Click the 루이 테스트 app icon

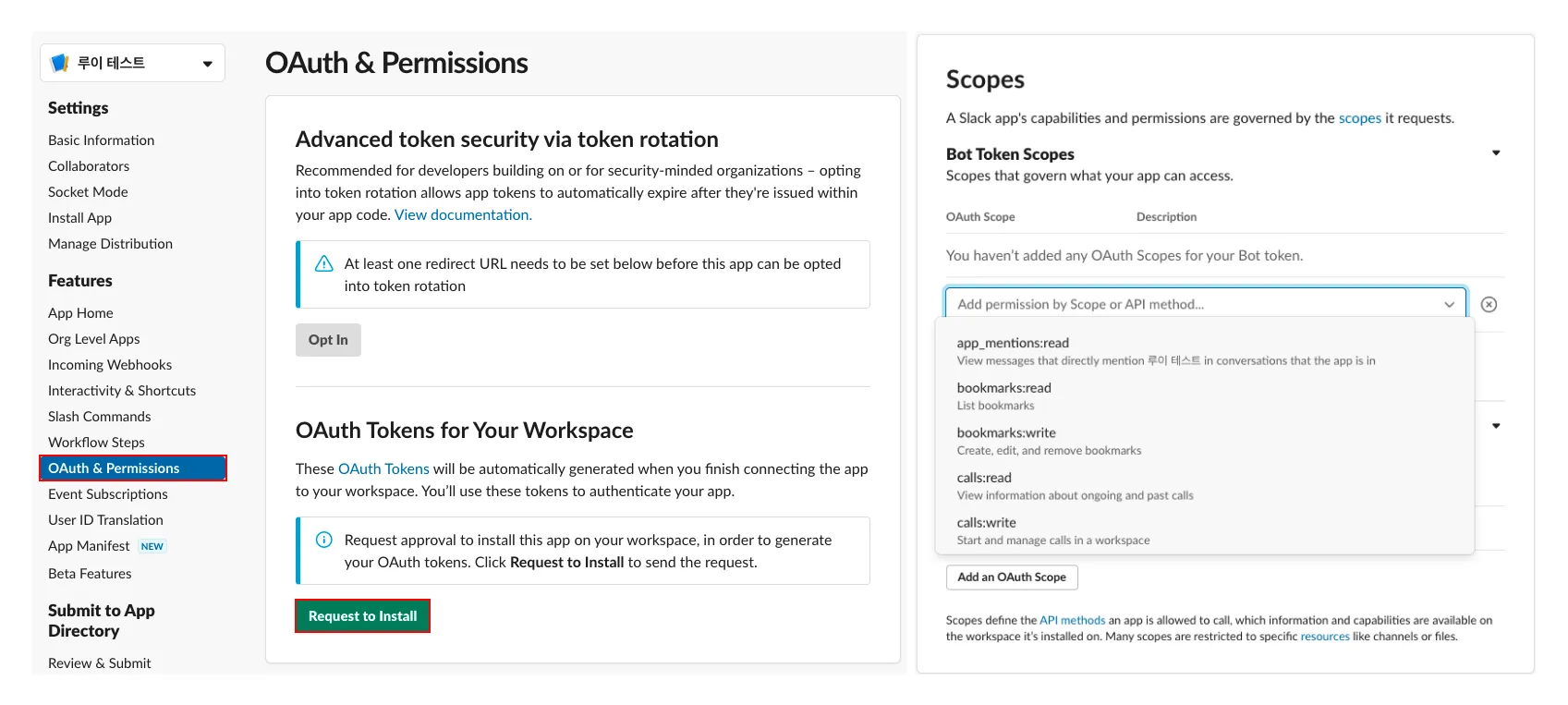60,63
